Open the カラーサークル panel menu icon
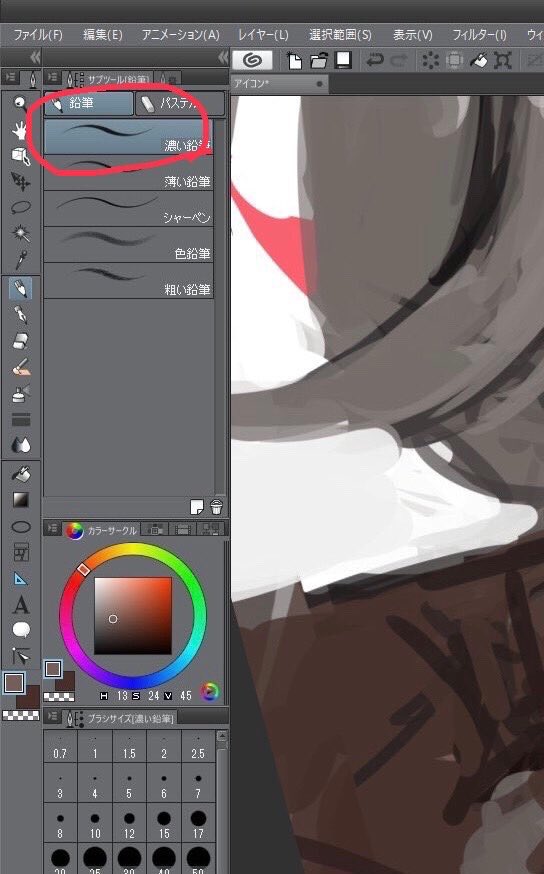Screen dimensions: 544x874 53,528
